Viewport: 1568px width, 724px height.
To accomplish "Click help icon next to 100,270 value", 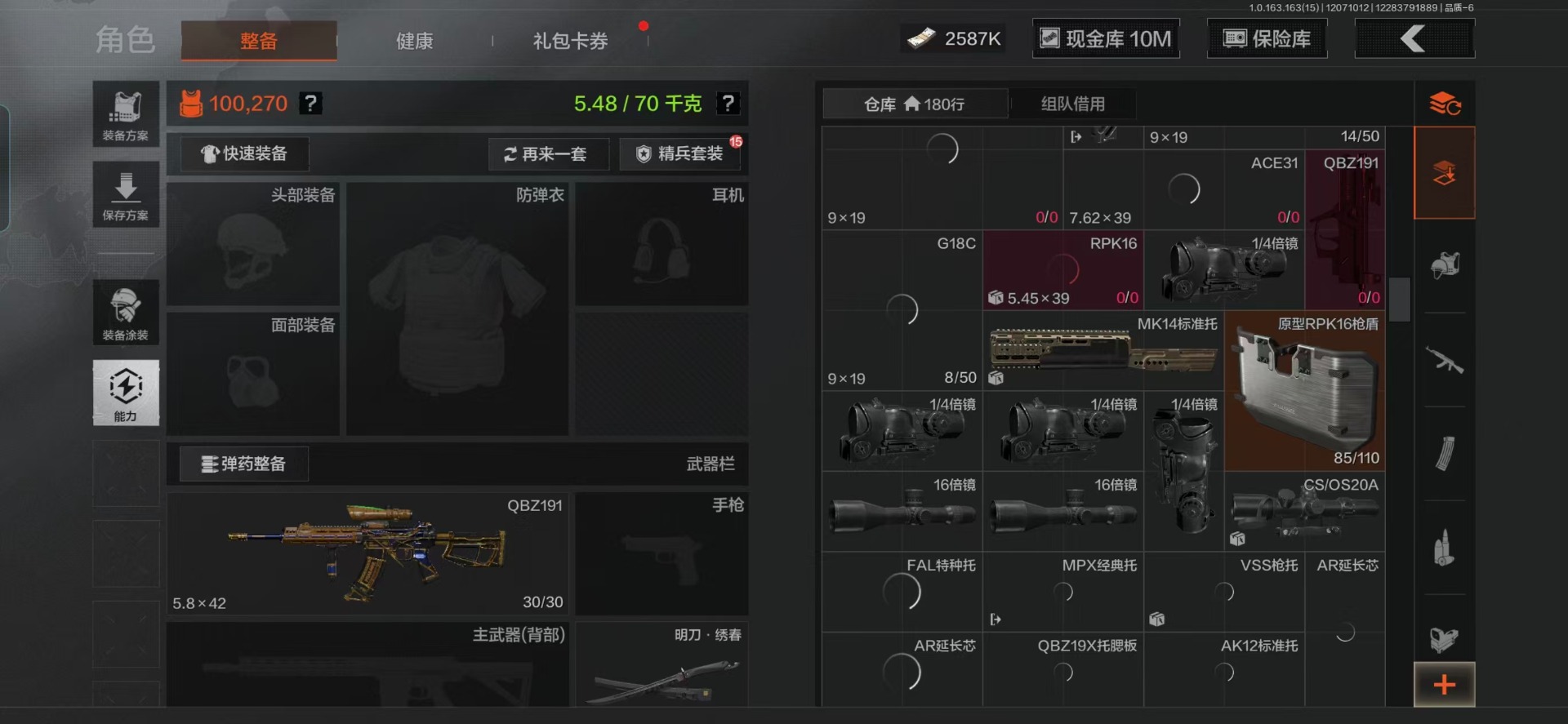I will [310, 104].
